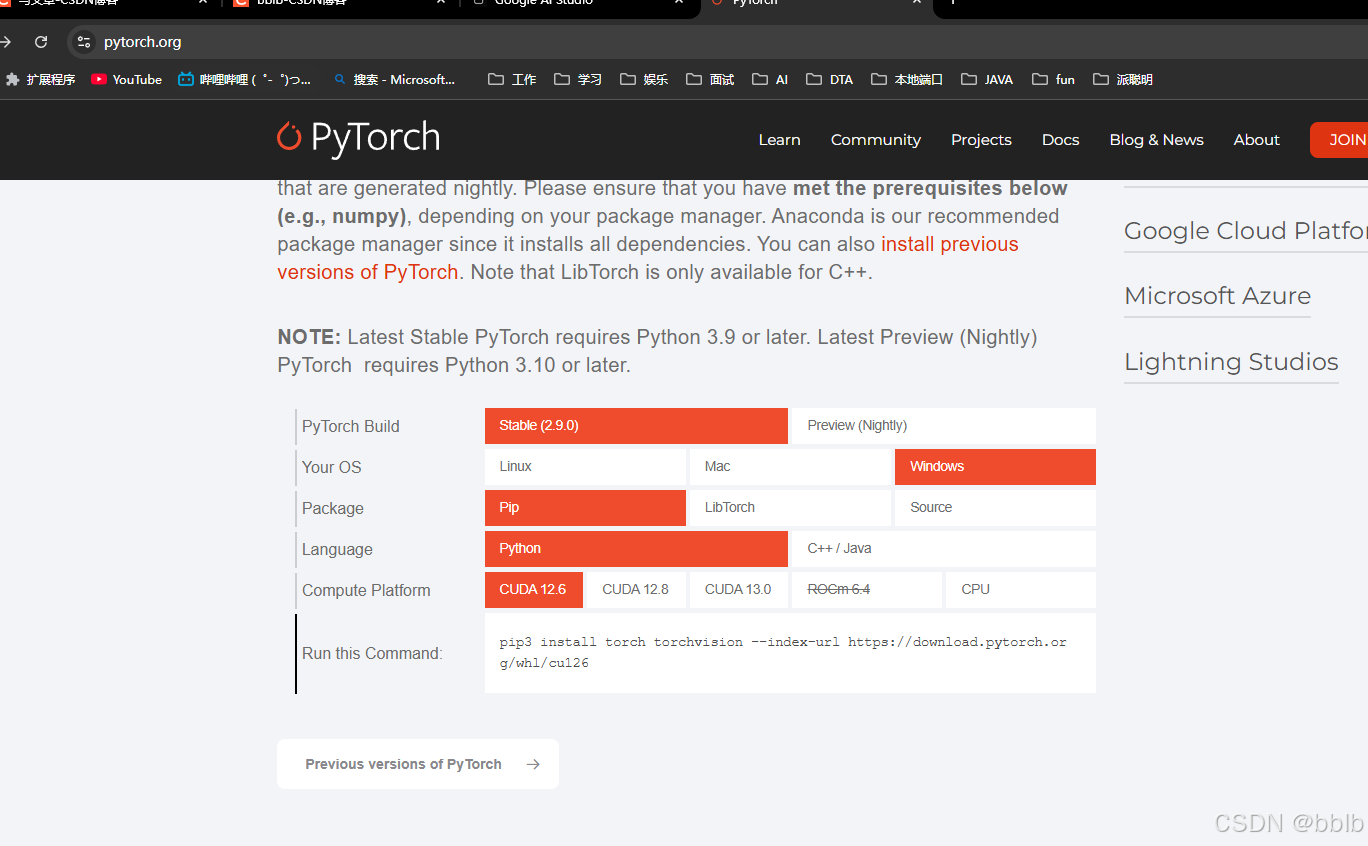Open the DTA bookmark folder
1368x846 pixels.
tap(830, 79)
